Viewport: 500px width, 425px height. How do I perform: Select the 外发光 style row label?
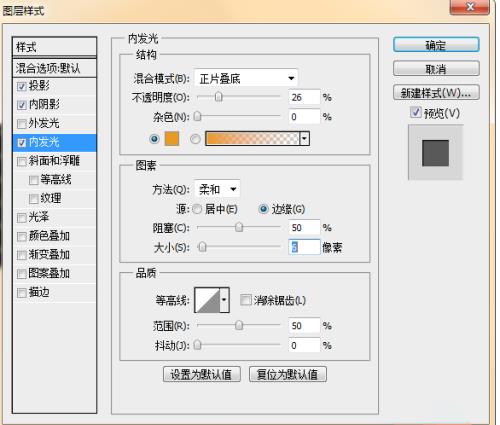(x=44, y=123)
